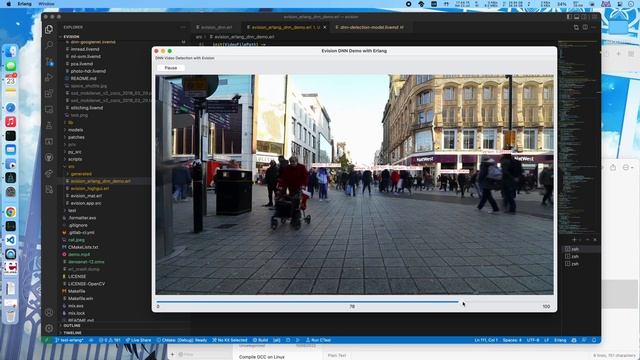The height and width of the screenshot is (360, 640).
Task: Click the remote window indicator in status bar
Action: (47, 340)
